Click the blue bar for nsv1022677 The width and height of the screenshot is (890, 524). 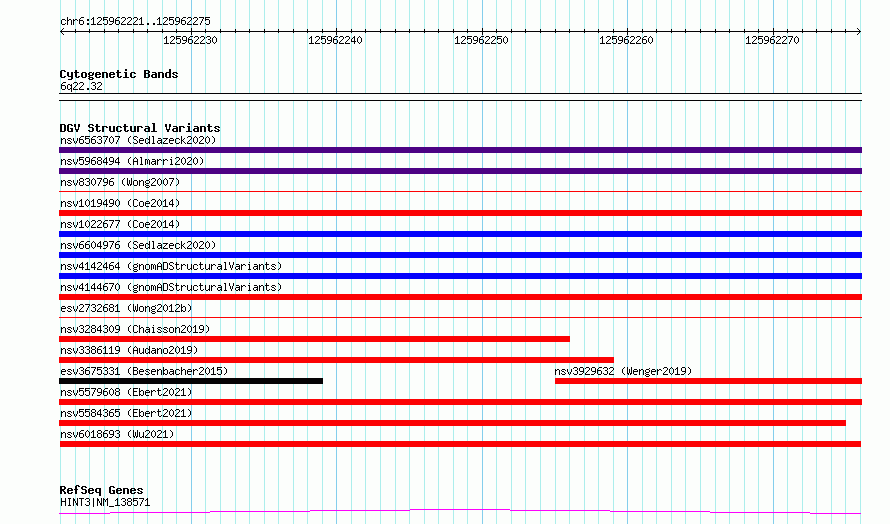pos(460,234)
